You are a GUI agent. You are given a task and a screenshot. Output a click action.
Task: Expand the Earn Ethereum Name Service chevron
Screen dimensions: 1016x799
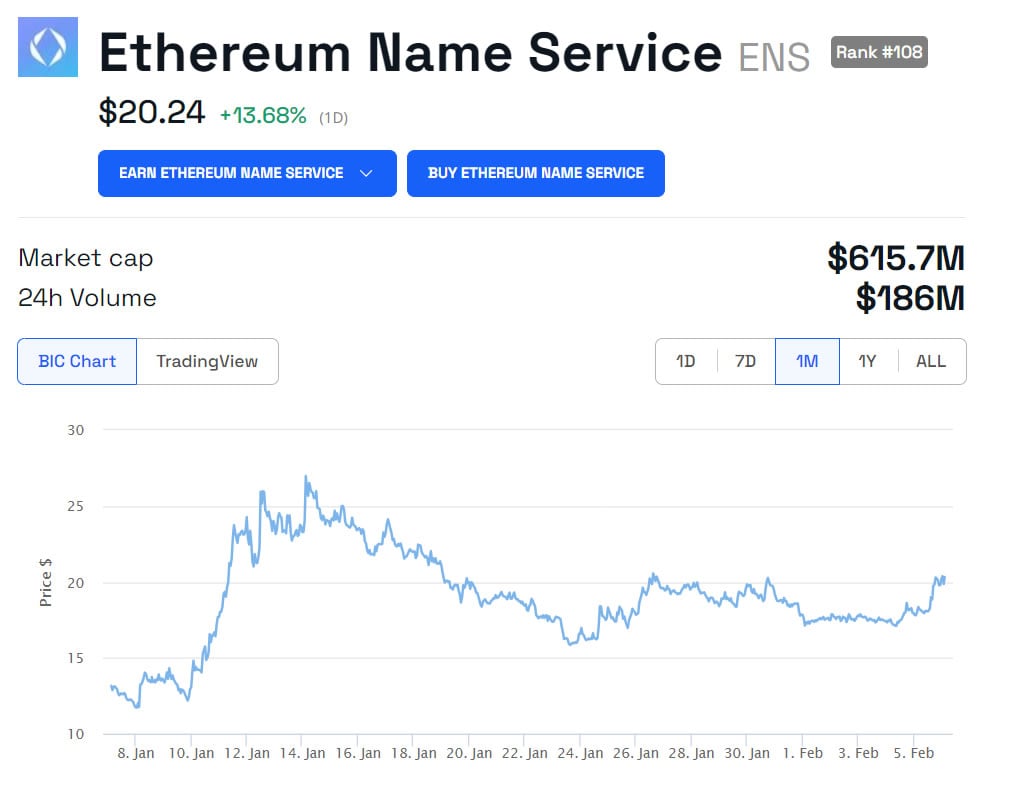point(366,173)
